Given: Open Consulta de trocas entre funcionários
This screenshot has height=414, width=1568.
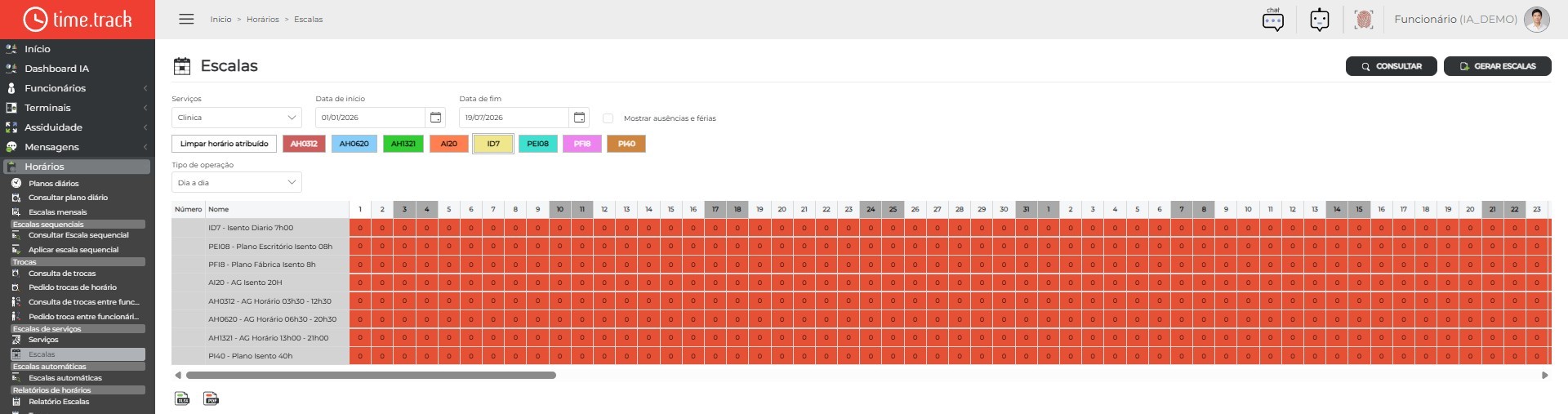Looking at the screenshot, I should tap(83, 302).
